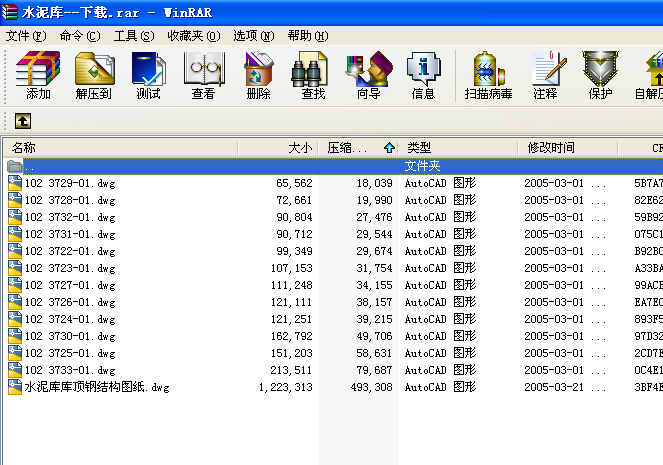Click the 文件夹 type label in first row
This screenshot has height=465, width=663.
pyautogui.click(x=422, y=166)
